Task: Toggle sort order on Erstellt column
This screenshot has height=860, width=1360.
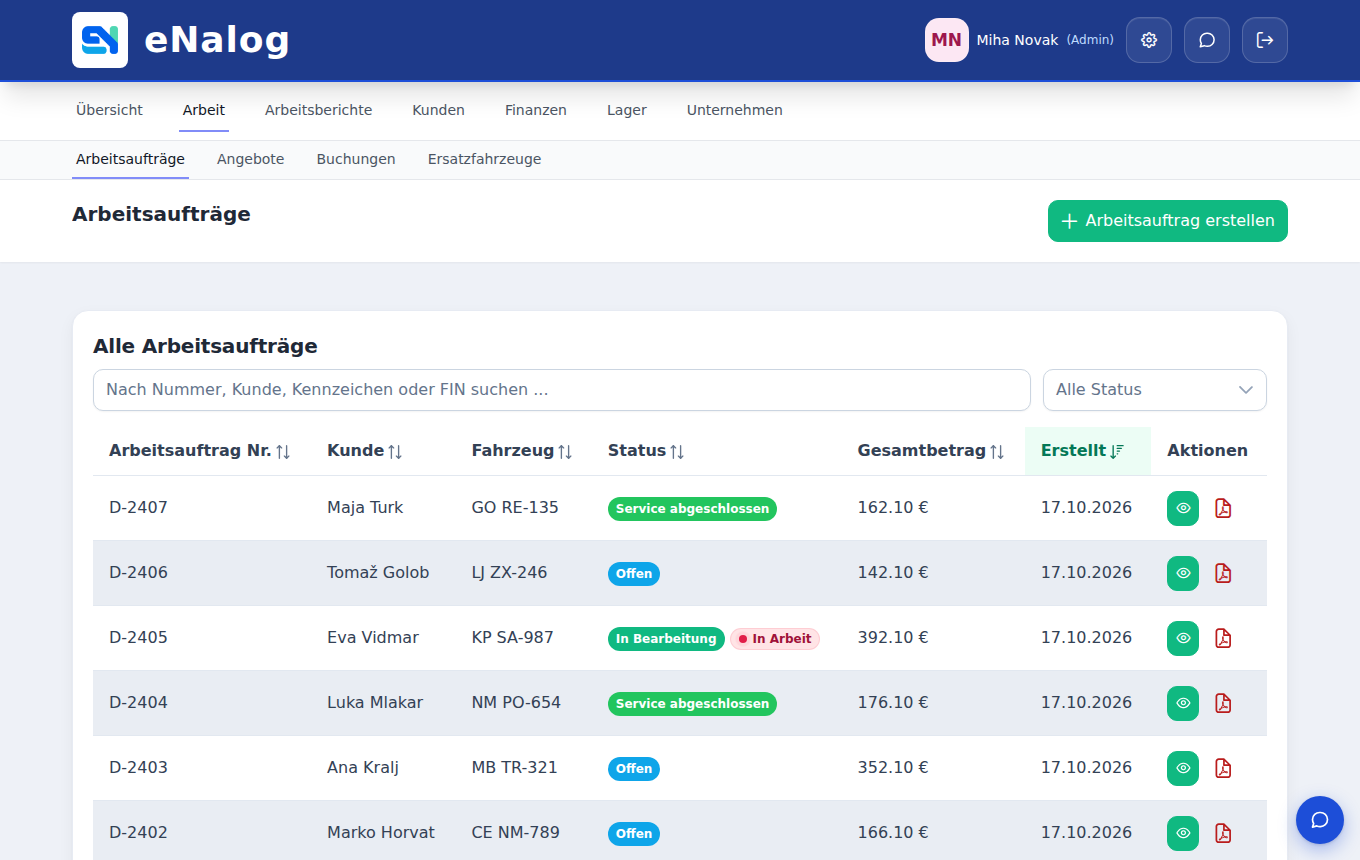Action: click(1083, 451)
